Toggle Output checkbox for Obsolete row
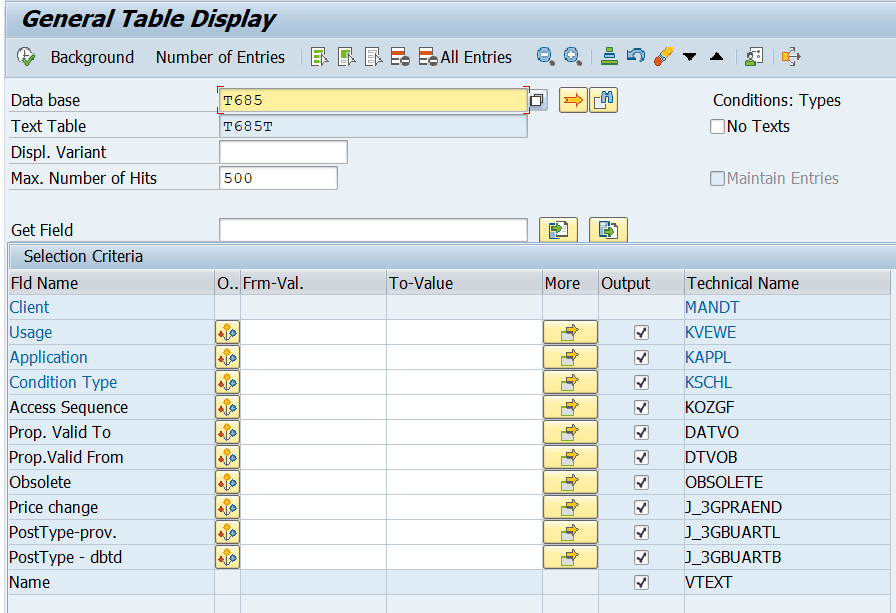 click(641, 483)
